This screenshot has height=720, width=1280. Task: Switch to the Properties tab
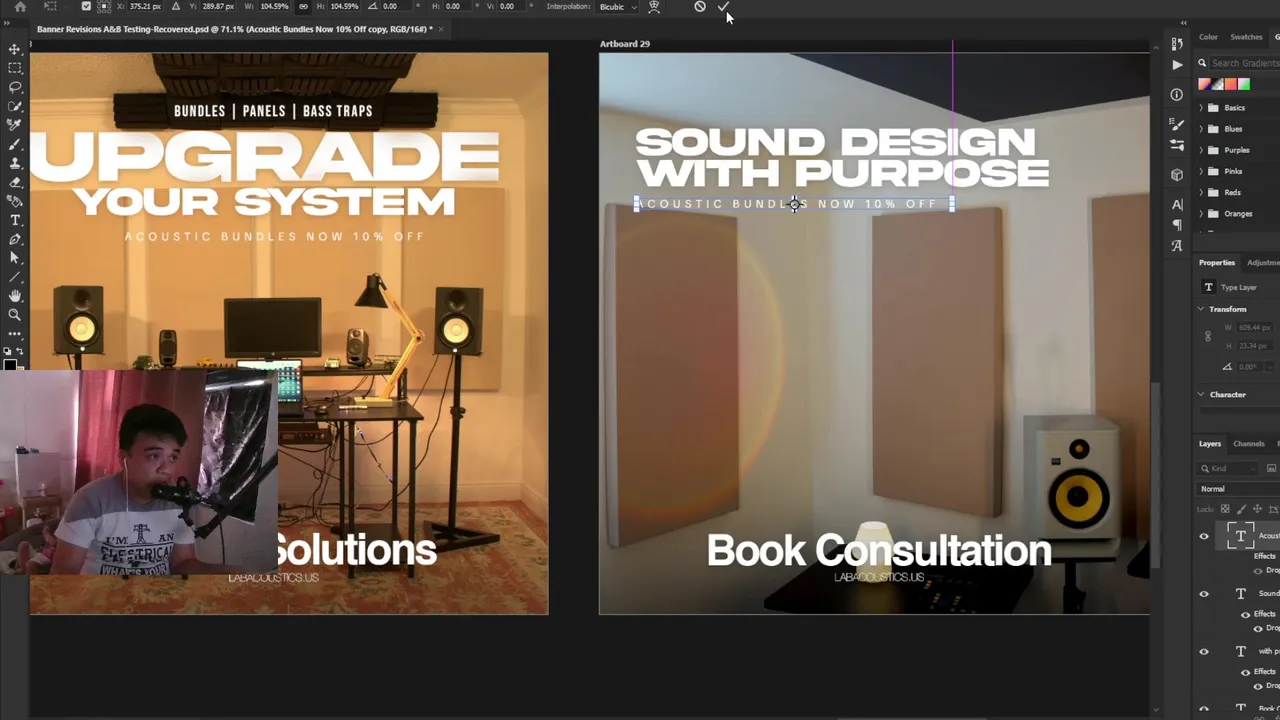[x=1217, y=262]
